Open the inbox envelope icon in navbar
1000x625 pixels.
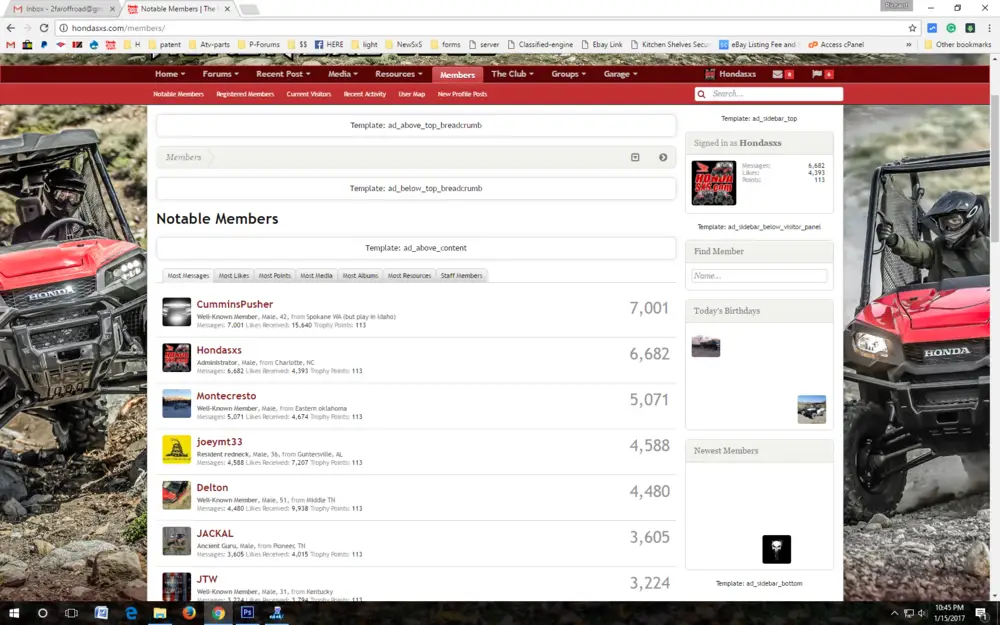(x=777, y=74)
